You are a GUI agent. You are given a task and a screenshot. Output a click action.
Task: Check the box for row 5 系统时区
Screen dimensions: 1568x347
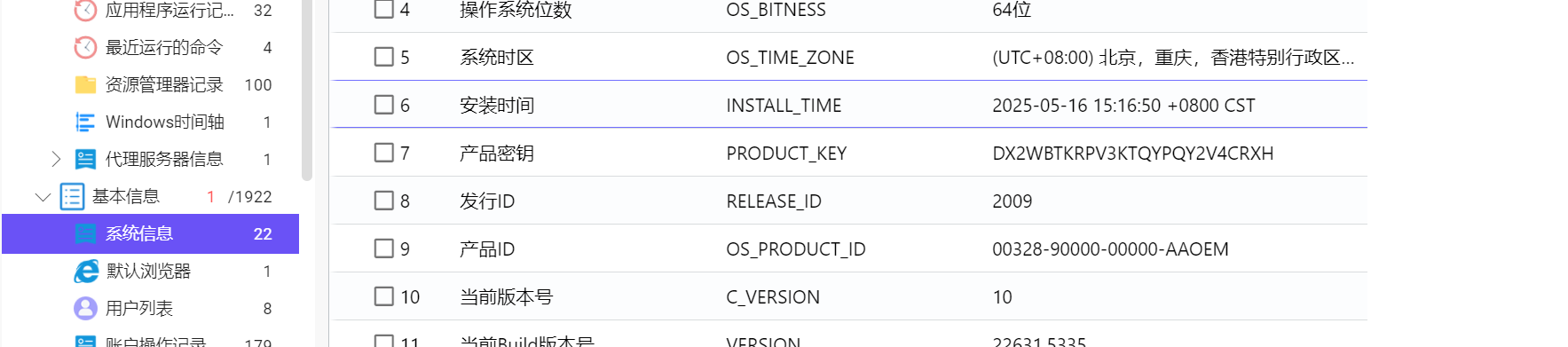click(x=383, y=57)
